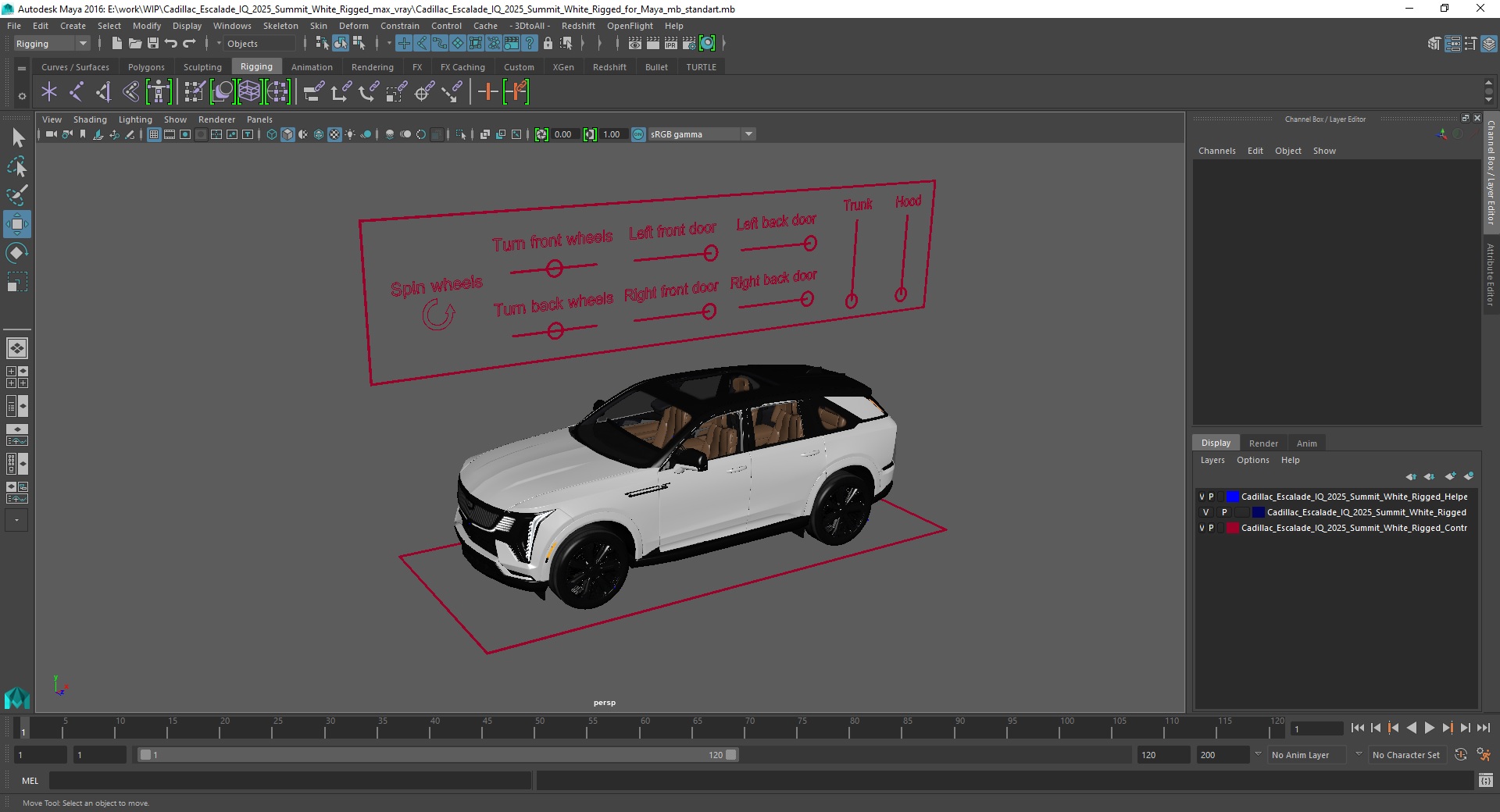Undo the last action

pyautogui.click(x=171, y=44)
